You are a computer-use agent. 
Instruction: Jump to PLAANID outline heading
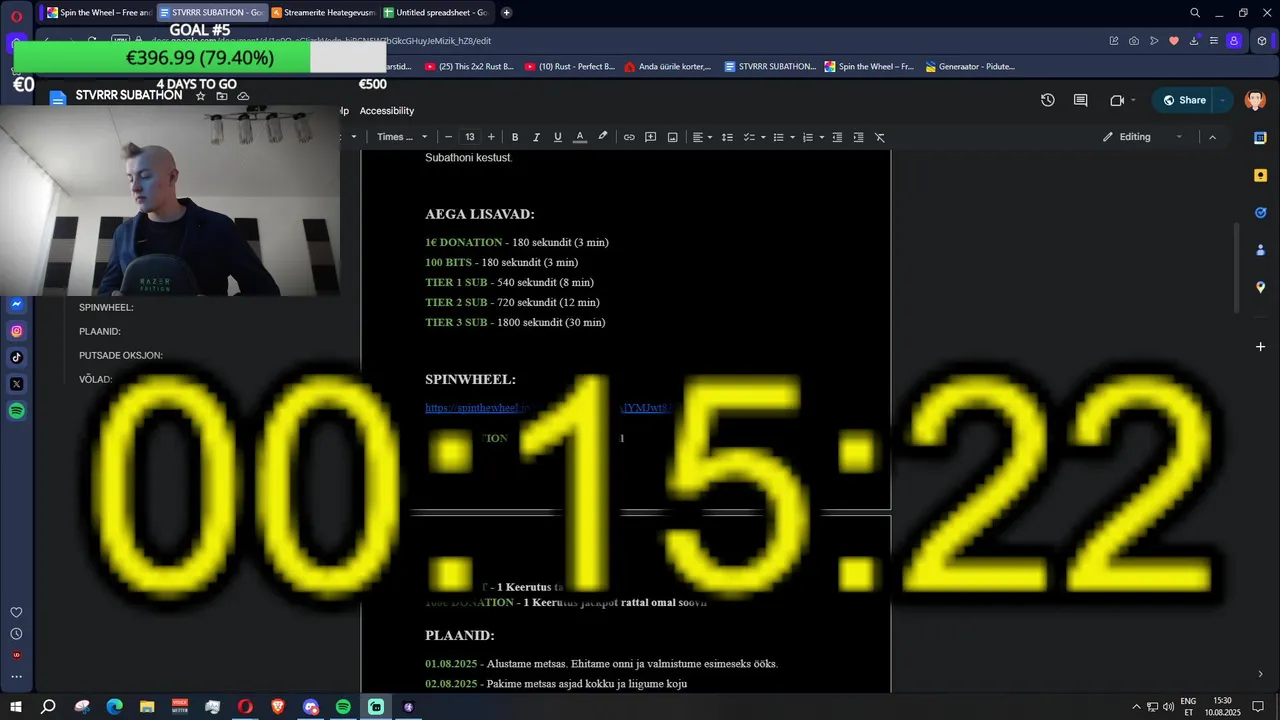[x=100, y=331]
